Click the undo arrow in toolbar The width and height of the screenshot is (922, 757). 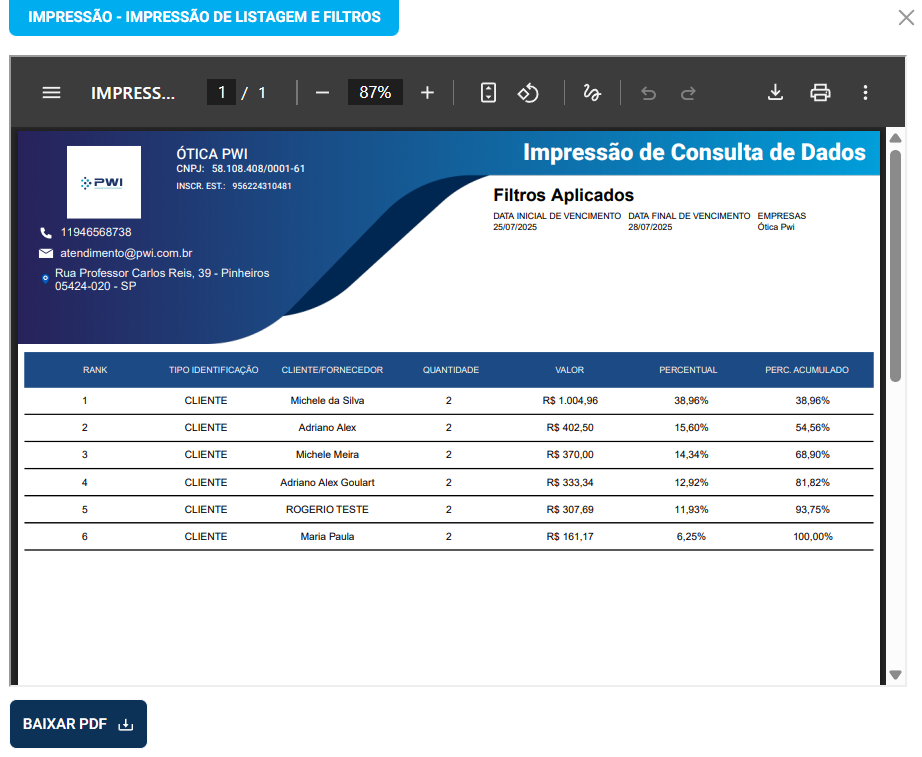click(648, 93)
